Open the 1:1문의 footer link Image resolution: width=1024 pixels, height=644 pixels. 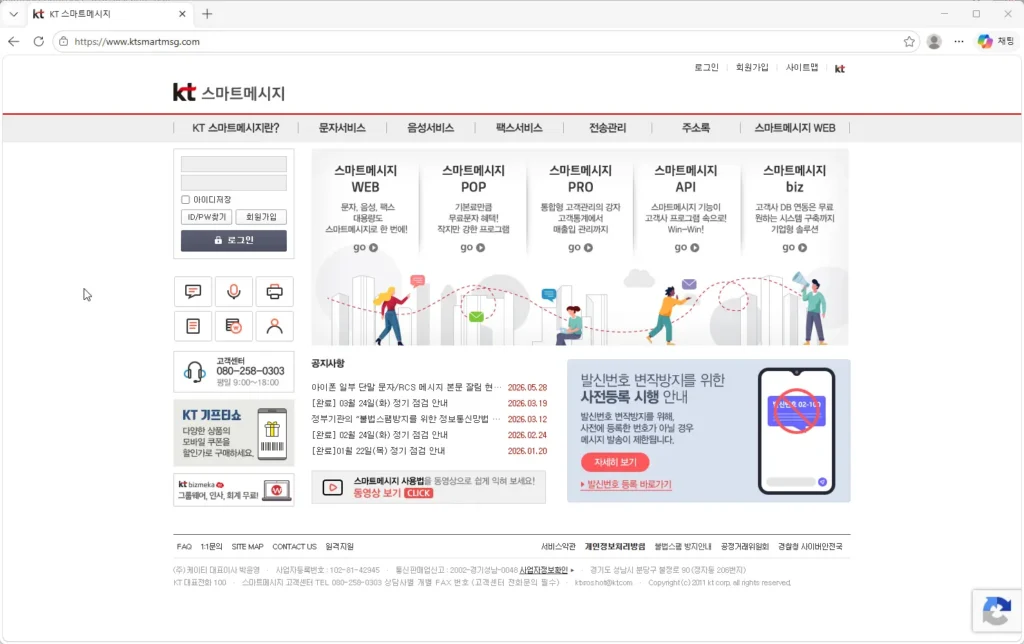(212, 547)
